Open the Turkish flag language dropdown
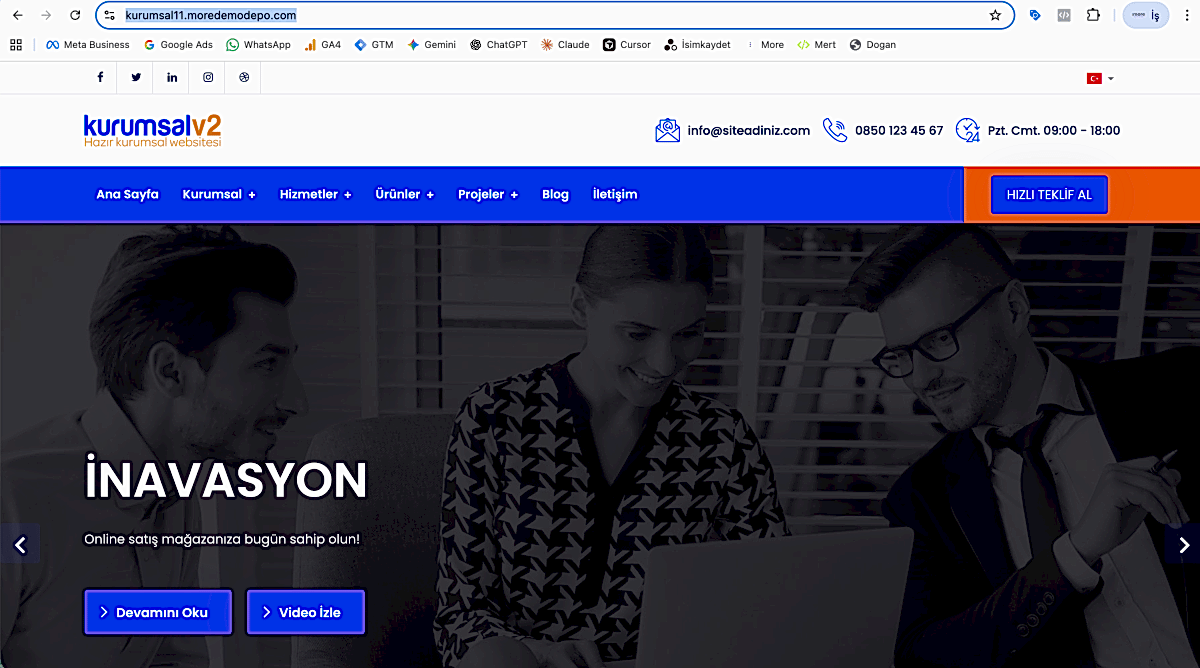 pos(1100,78)
